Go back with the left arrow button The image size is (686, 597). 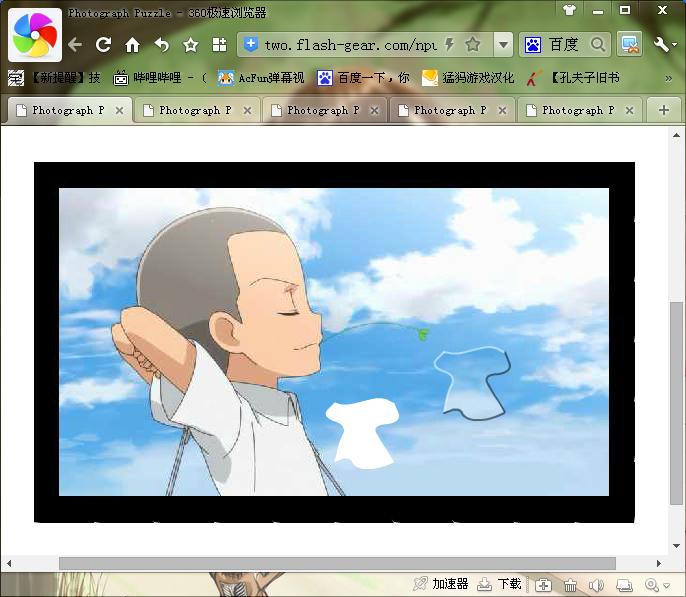75,45
